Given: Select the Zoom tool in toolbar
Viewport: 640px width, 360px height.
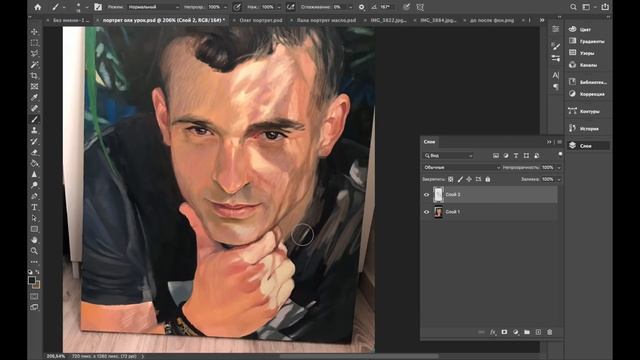Looking at the screenshot, I should [34, 251].
